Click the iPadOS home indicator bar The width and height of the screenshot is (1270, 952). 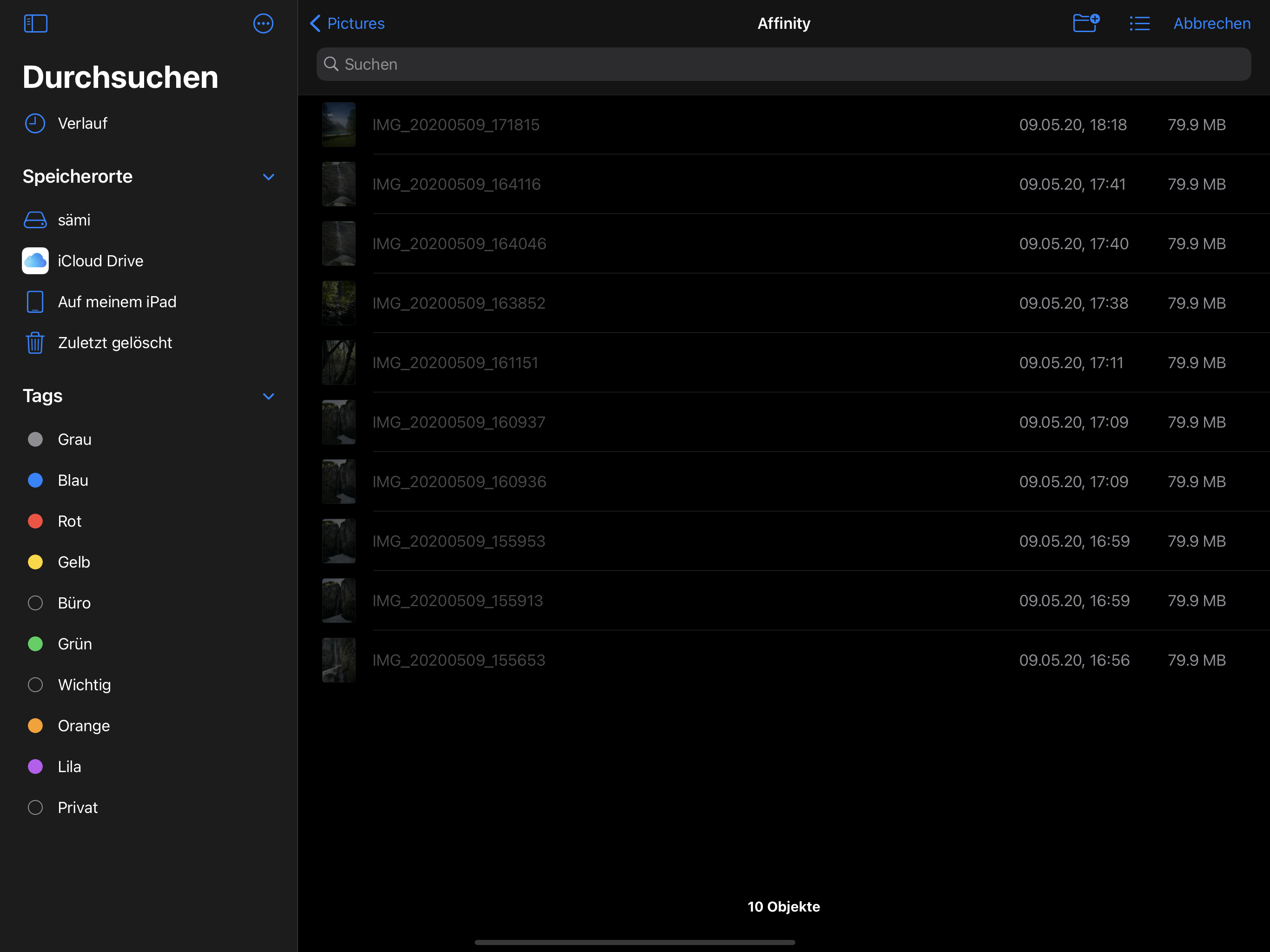(x=635, y=942)
